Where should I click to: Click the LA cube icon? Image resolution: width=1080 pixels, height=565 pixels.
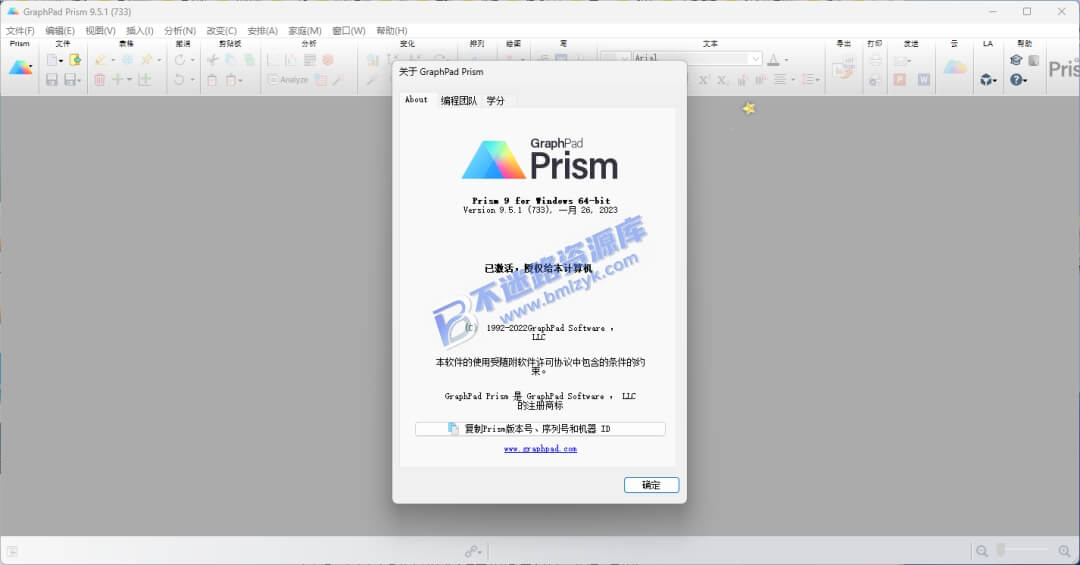985,80
